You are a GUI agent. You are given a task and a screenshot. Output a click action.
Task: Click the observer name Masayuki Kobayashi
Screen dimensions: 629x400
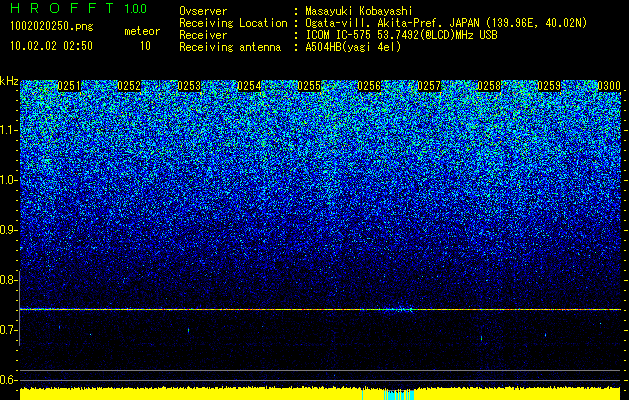point(359,11)
